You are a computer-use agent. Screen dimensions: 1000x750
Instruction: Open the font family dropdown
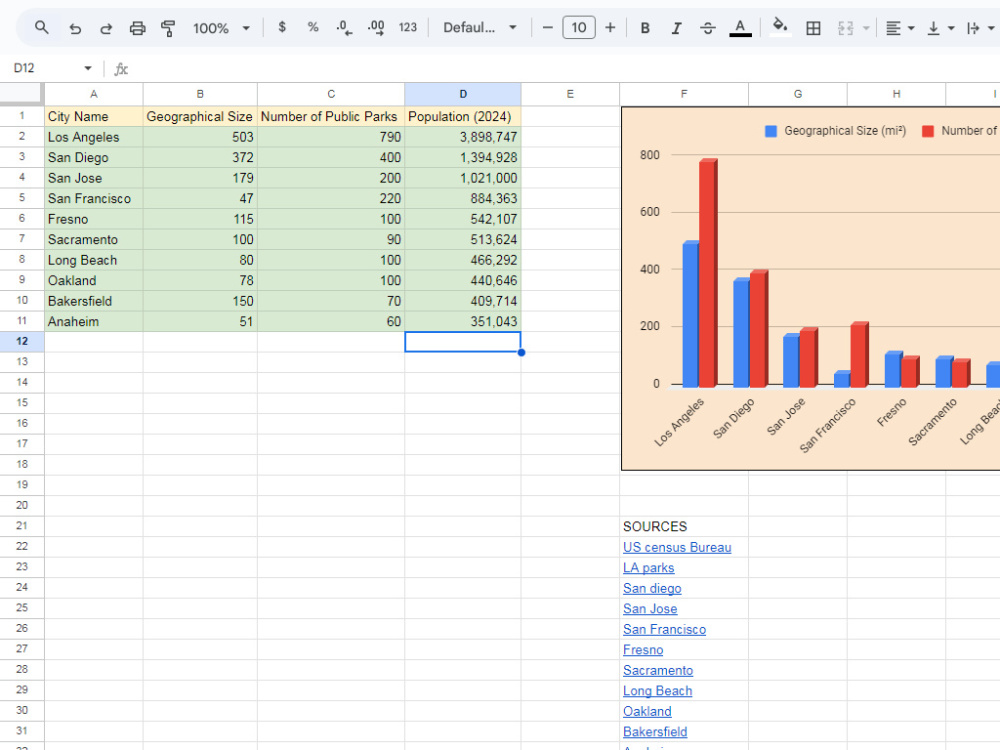480,27
